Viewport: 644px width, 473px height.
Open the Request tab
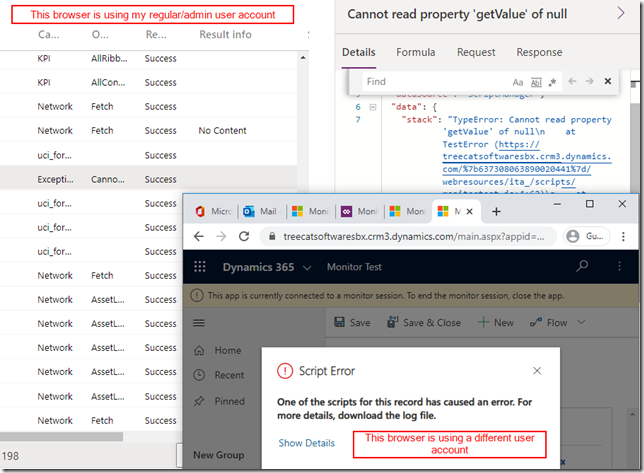pos(476,53)
